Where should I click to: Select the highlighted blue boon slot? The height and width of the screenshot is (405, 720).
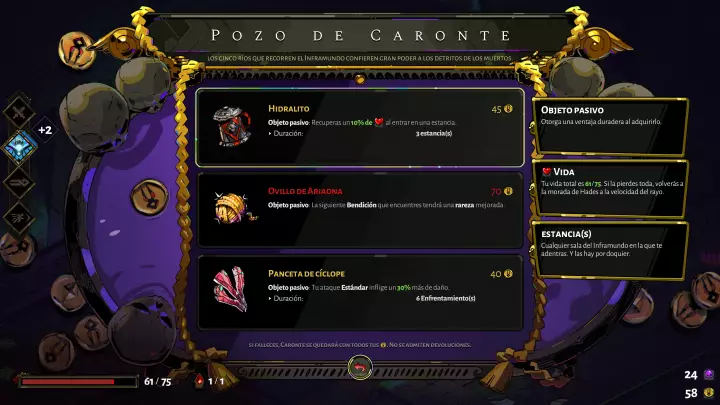[19, 147]
